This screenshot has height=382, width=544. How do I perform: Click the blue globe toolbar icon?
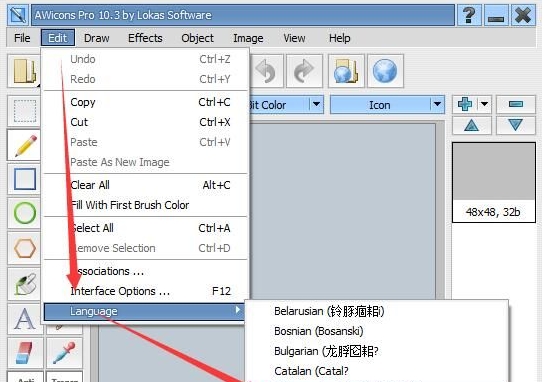[x=385, y=71]
